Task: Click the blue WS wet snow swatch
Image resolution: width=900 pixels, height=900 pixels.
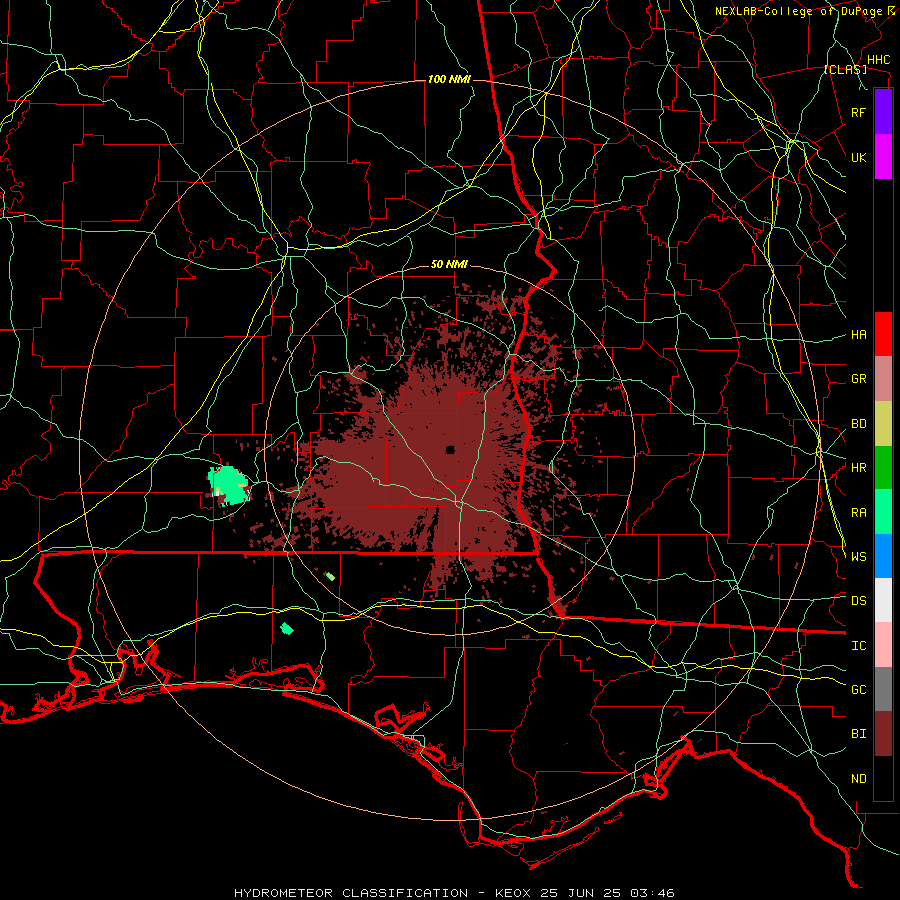Action: (x=883, y=556)
